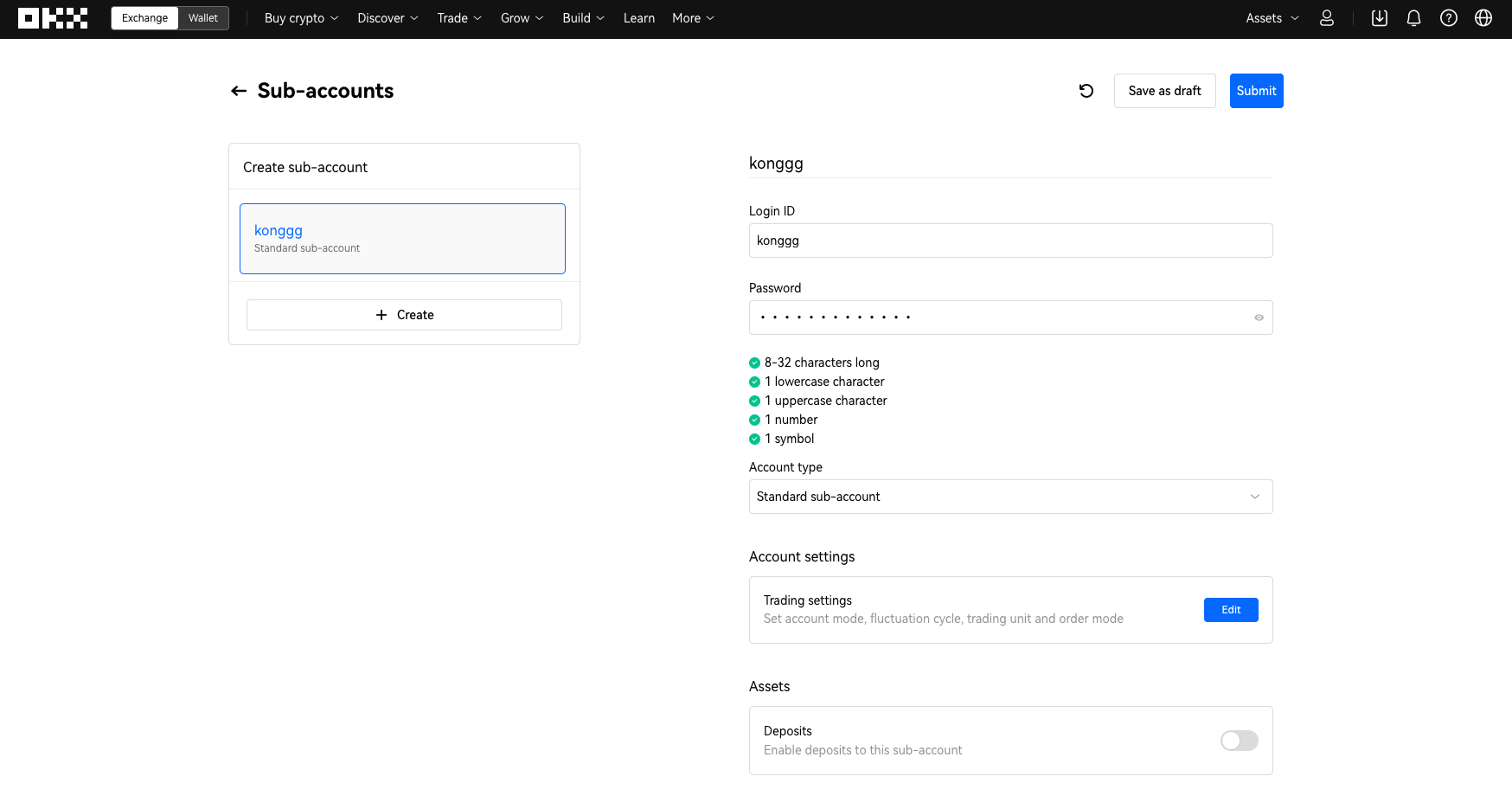
Task: Click Save as draft
Action: pos(1164,91)
